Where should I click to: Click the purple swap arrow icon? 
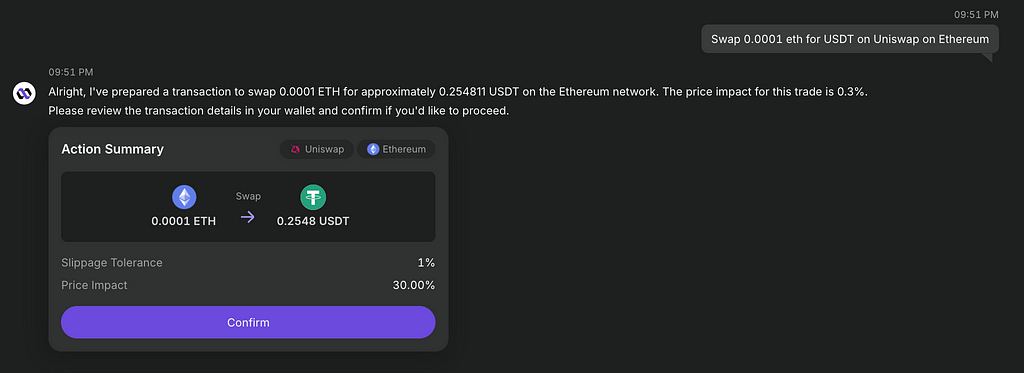248,218
